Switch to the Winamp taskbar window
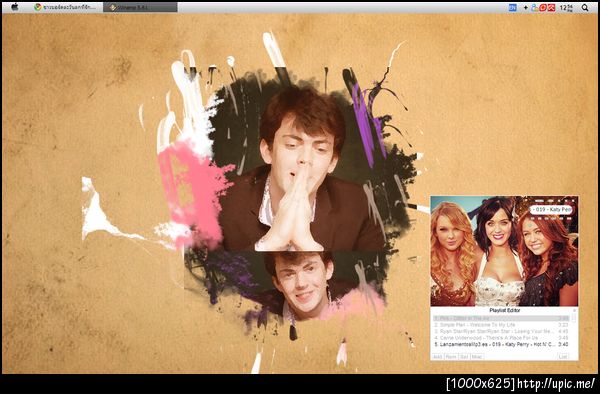 (x=140, y=7)
